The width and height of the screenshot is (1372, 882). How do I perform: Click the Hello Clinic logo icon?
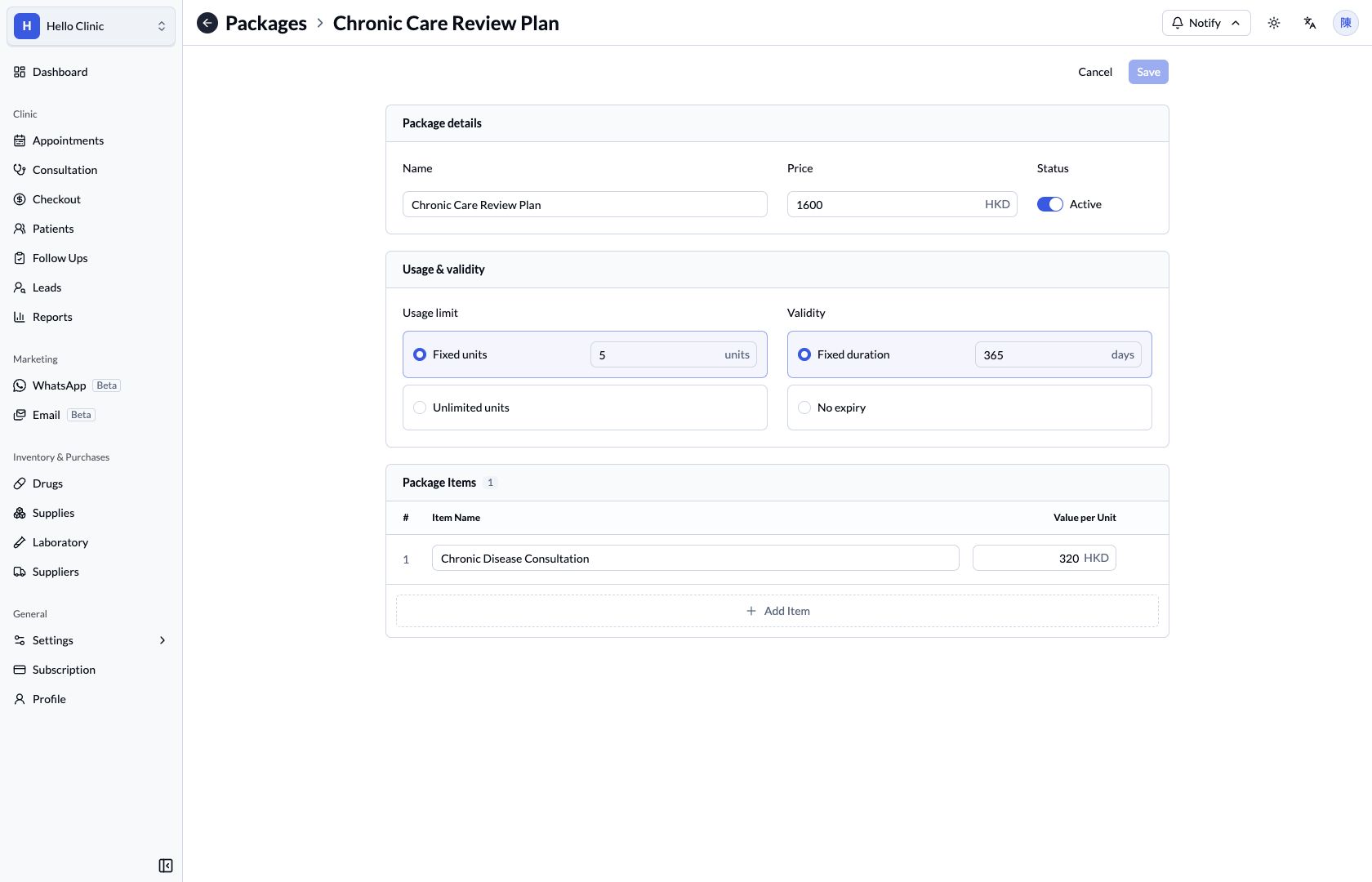pyautogui.click(x=27, y=26)
